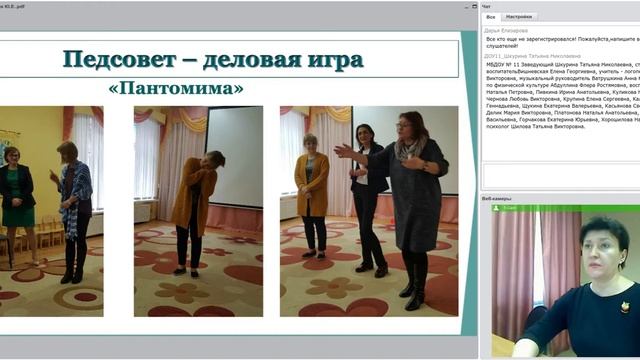Click the left pantomime photo on the slide
The image size is (640, 360).
(x=51, y=211)
